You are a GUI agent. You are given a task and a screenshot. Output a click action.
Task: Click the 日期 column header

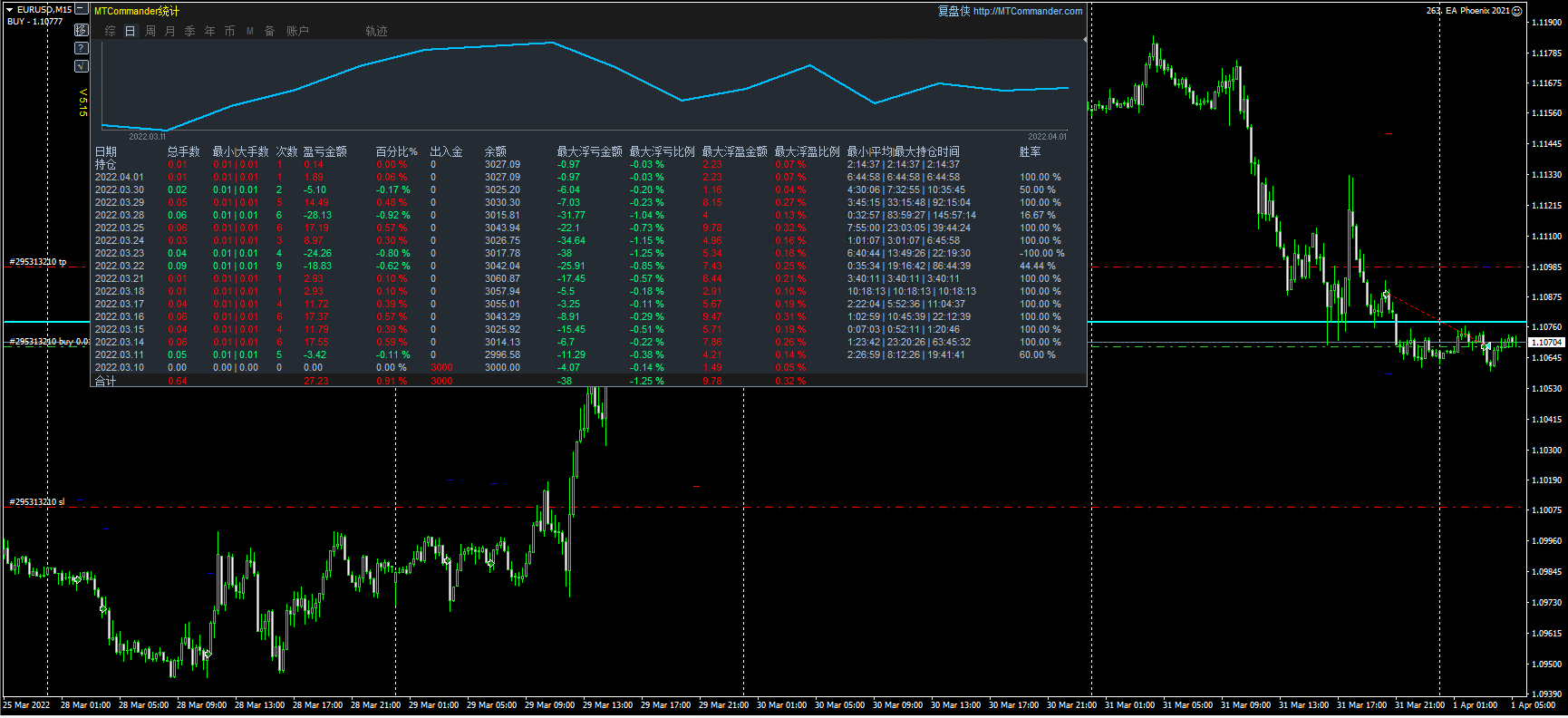tap(106, 151)
